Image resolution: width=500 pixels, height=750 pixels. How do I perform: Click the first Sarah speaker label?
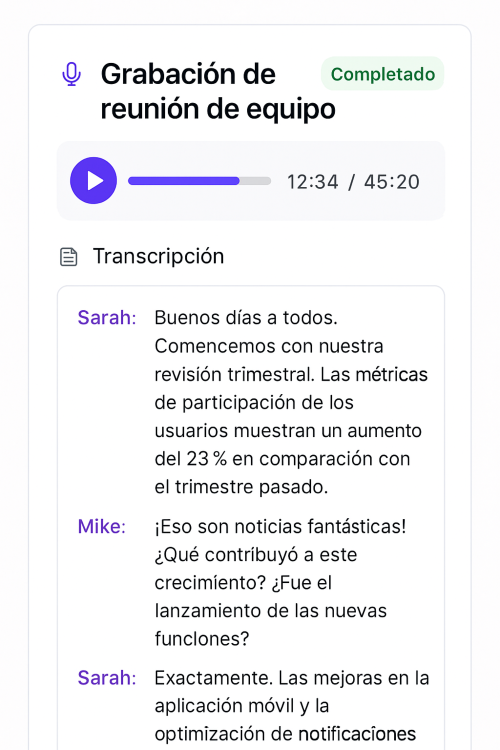(x=107, y=318)
